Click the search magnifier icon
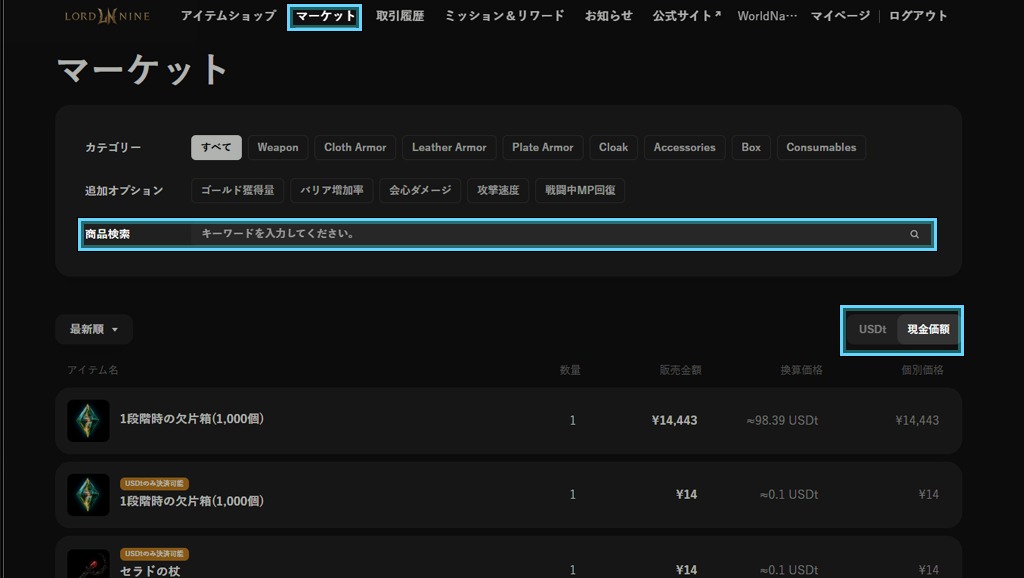This screenshot has height=578, width=1024. pos(914,234)
